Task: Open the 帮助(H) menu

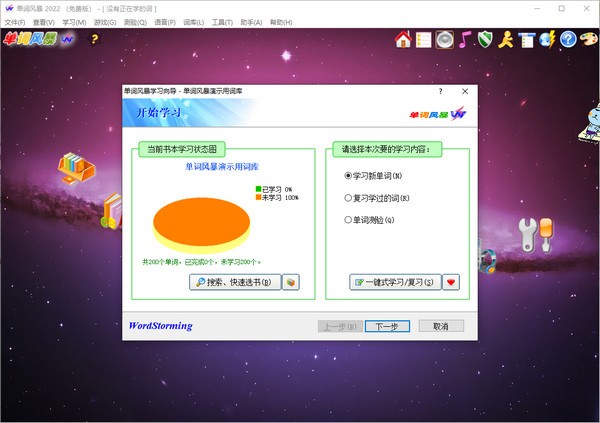Action: [x=281, y=23]
